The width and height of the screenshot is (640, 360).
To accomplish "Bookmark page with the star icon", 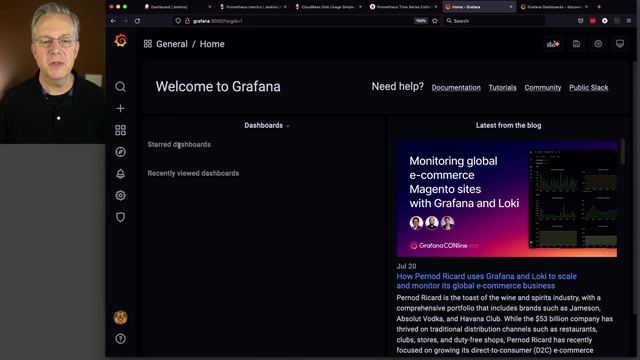I will pos(435,21).
